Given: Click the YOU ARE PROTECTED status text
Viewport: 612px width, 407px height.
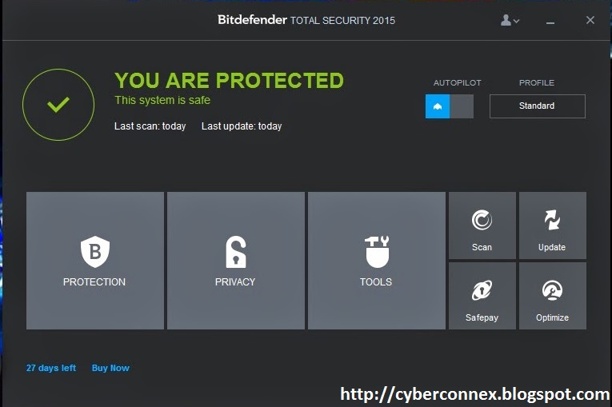Looking at the screenshot, I should click(x=229, y=80).
